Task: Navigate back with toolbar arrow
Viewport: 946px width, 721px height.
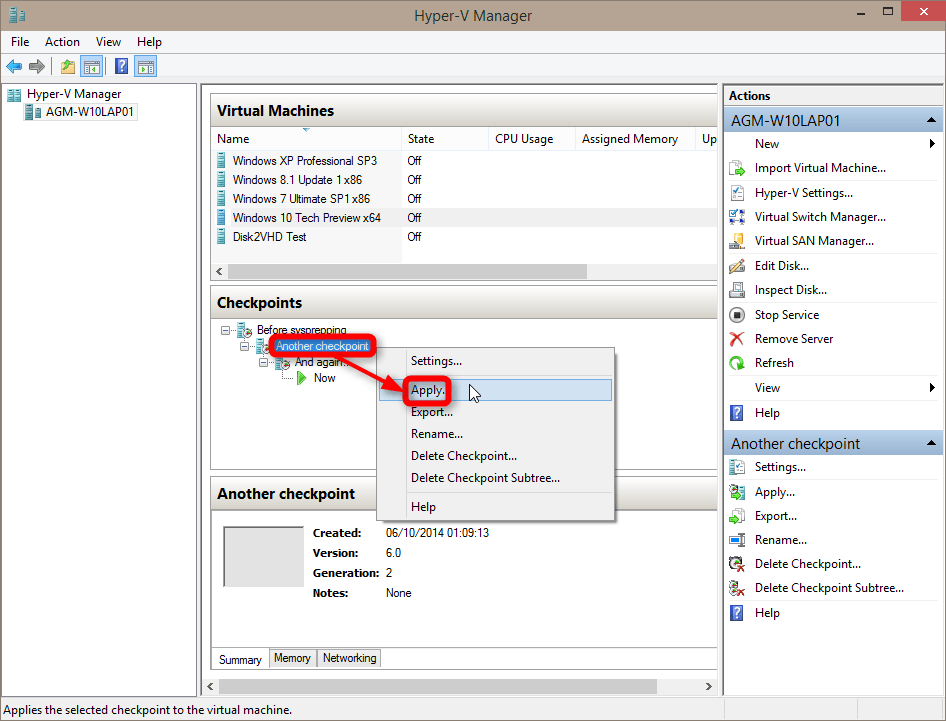Action: 14,66
